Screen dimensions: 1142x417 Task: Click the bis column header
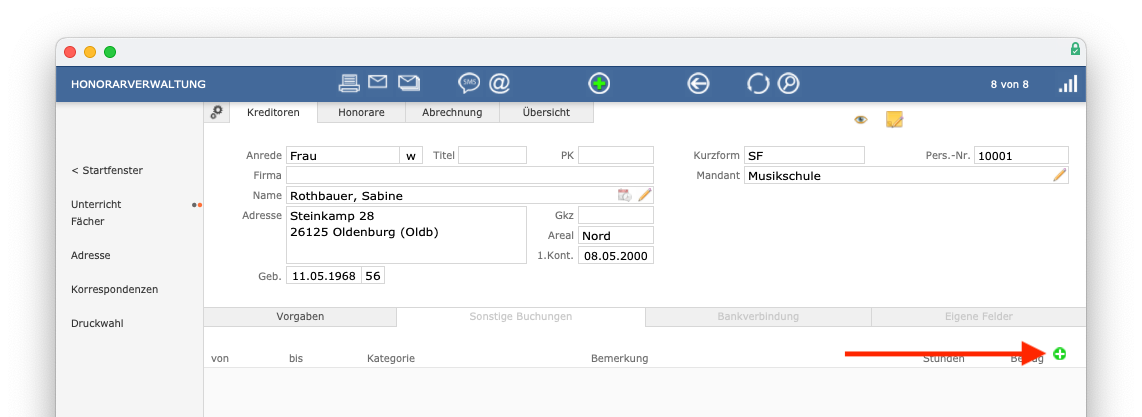click(x=296, y=358)
